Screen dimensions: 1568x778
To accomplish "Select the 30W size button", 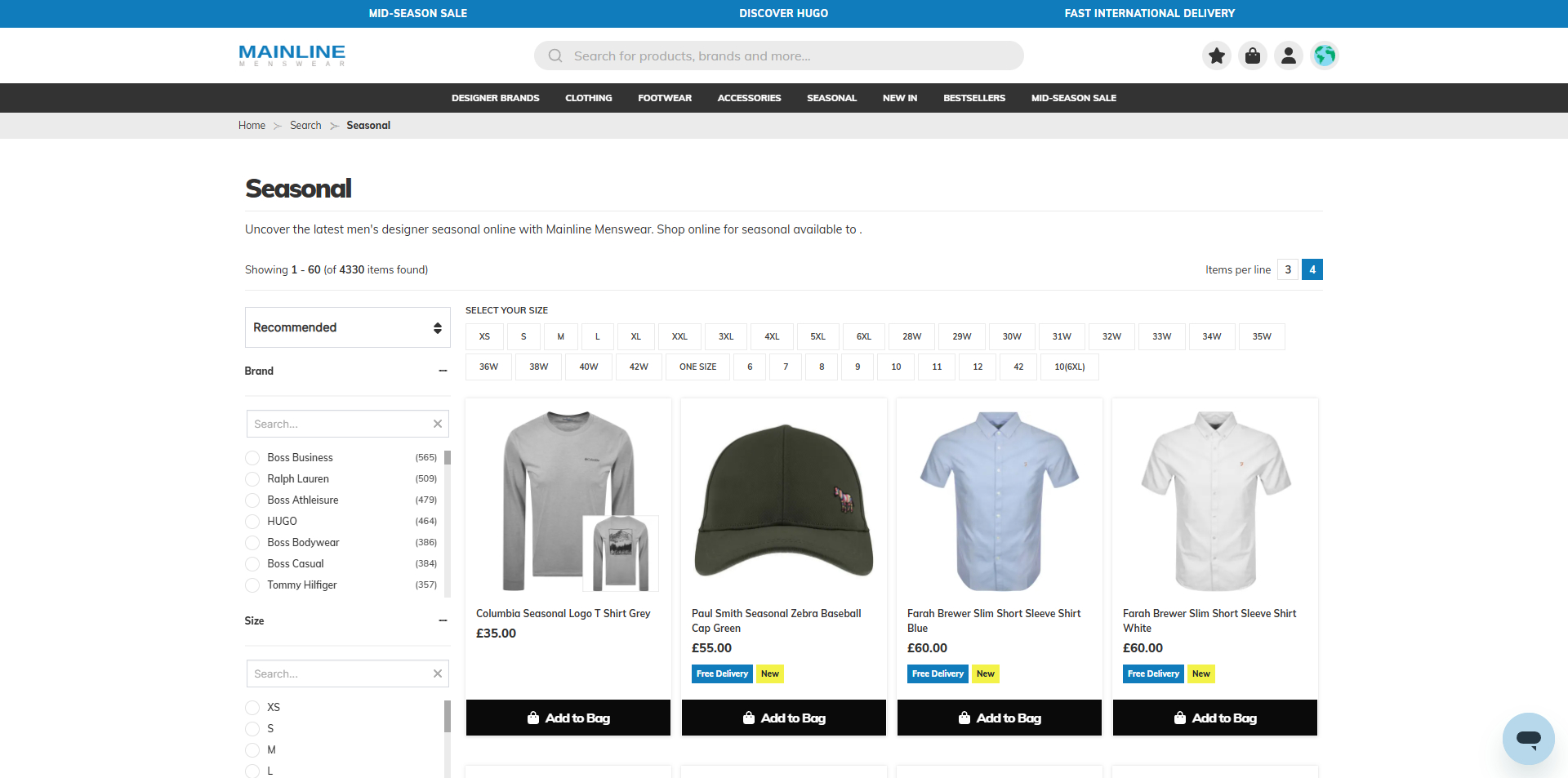I will pos(1012,336).
